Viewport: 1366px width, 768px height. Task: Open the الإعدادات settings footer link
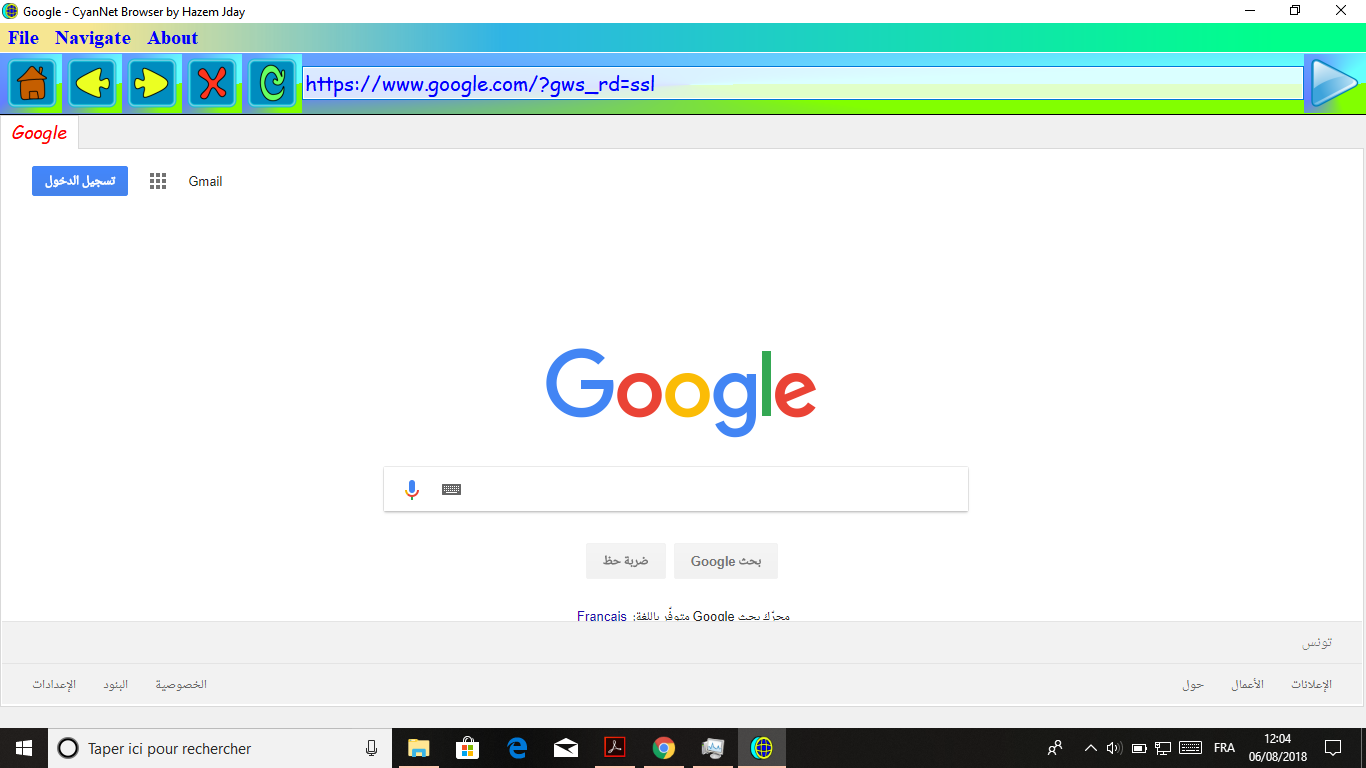[x=54, y=685]
